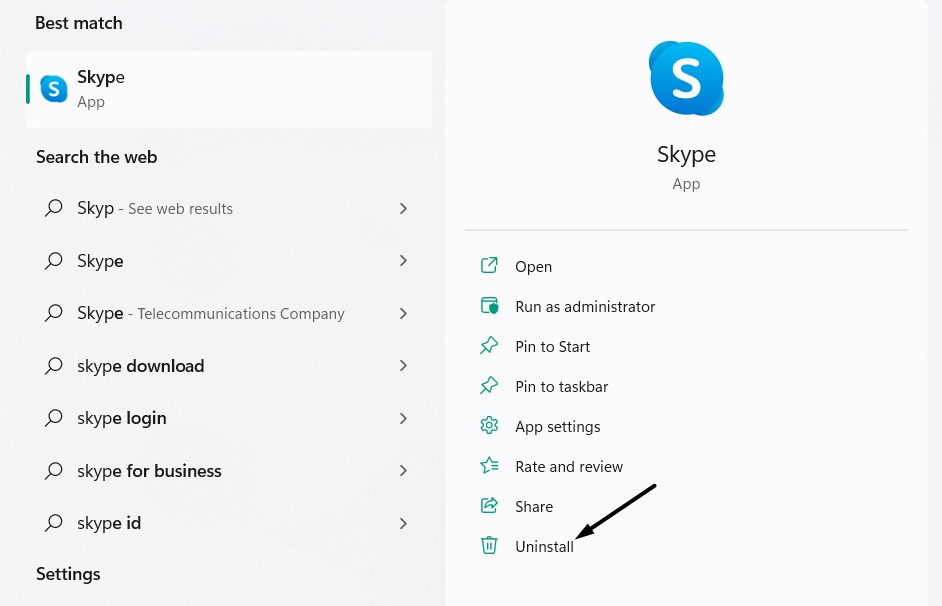Click the Open icon with arrow box
The width and height of the screenshot is (942, 606).
coord(489,266)
